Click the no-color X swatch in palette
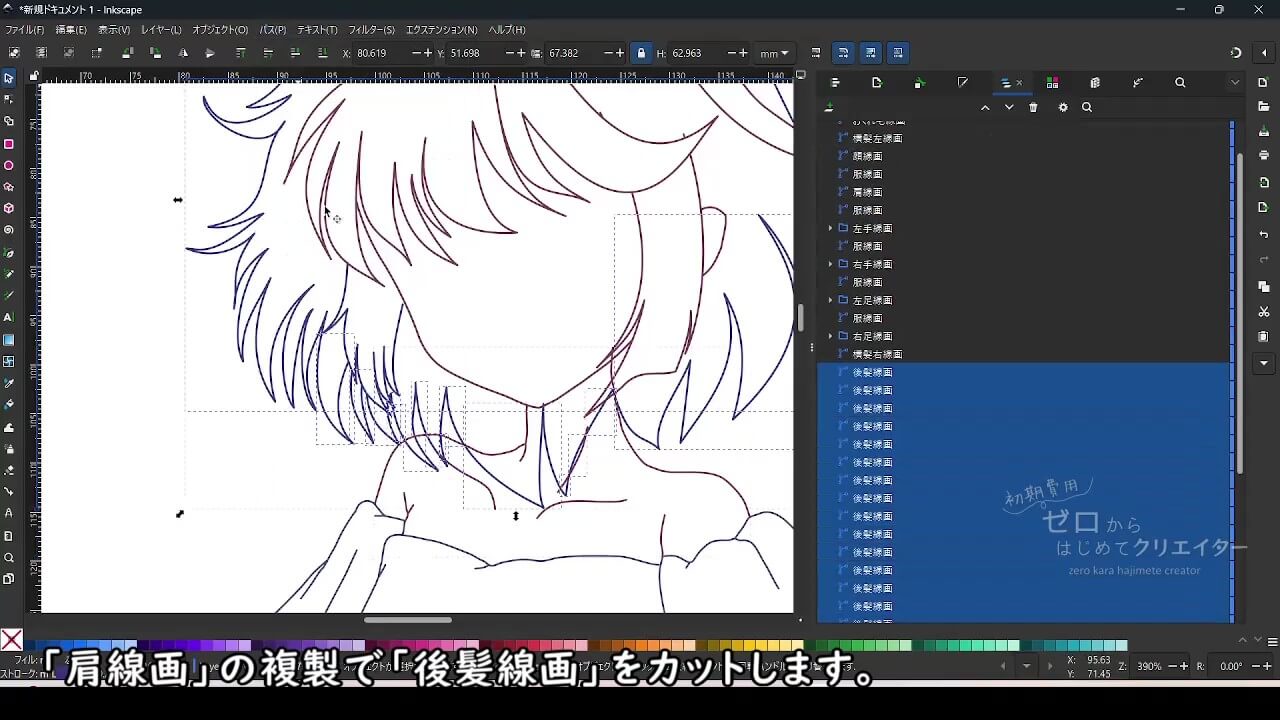Image resolution: width=1280 pixels, height=720 pixels. 11,640
